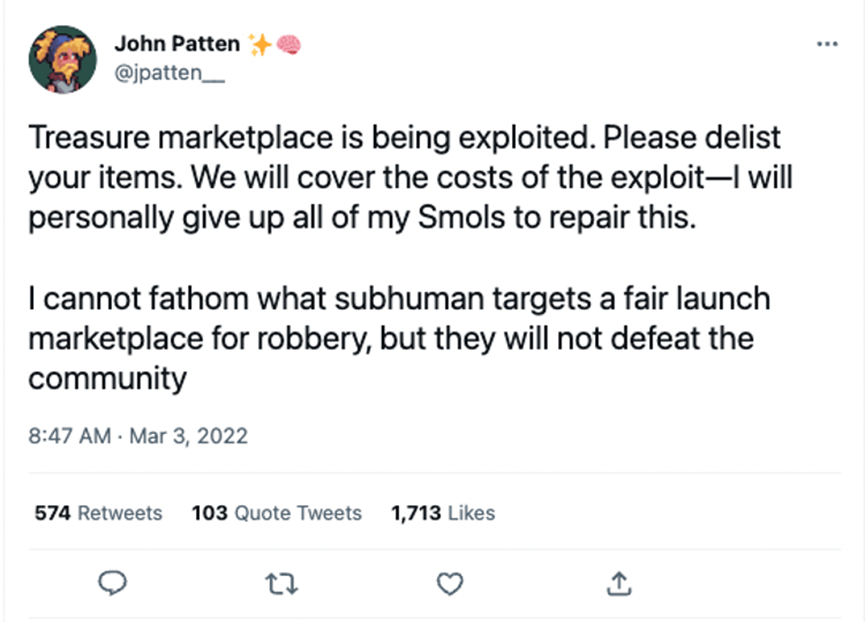See who gave the 1,713 Likes

pyautogui.click(x=443, y=513)
